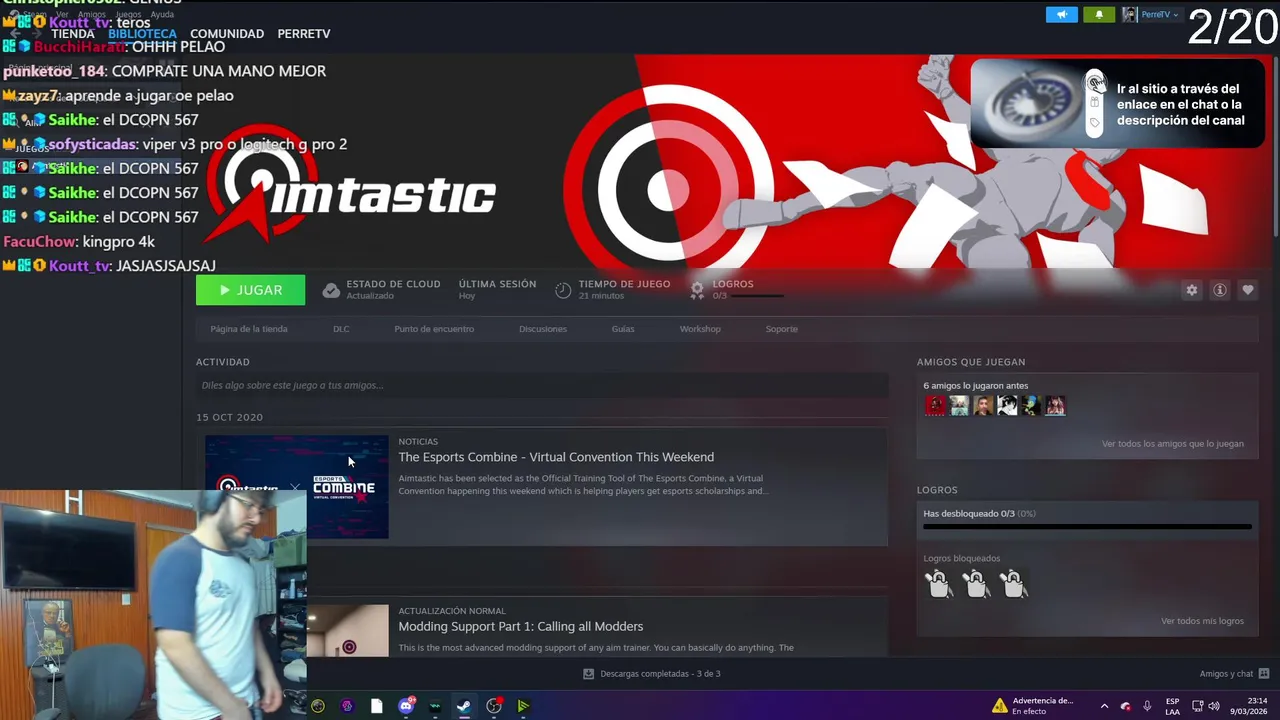Open the ESP LAA language selector
The width and height of the screenshot is (1280, 720).
tap(1172, 706)
